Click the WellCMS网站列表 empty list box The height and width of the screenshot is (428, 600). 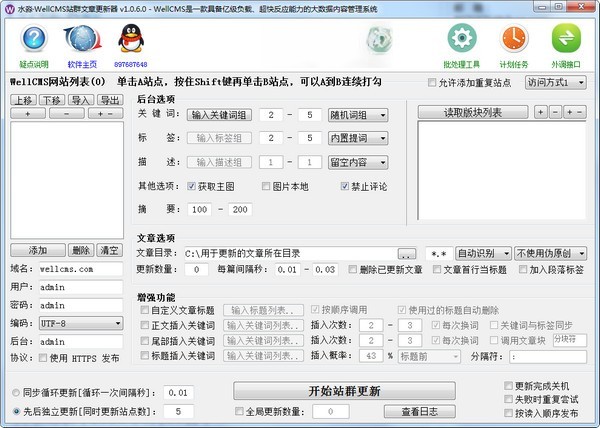pyautogui.click(x=67, y=180)
